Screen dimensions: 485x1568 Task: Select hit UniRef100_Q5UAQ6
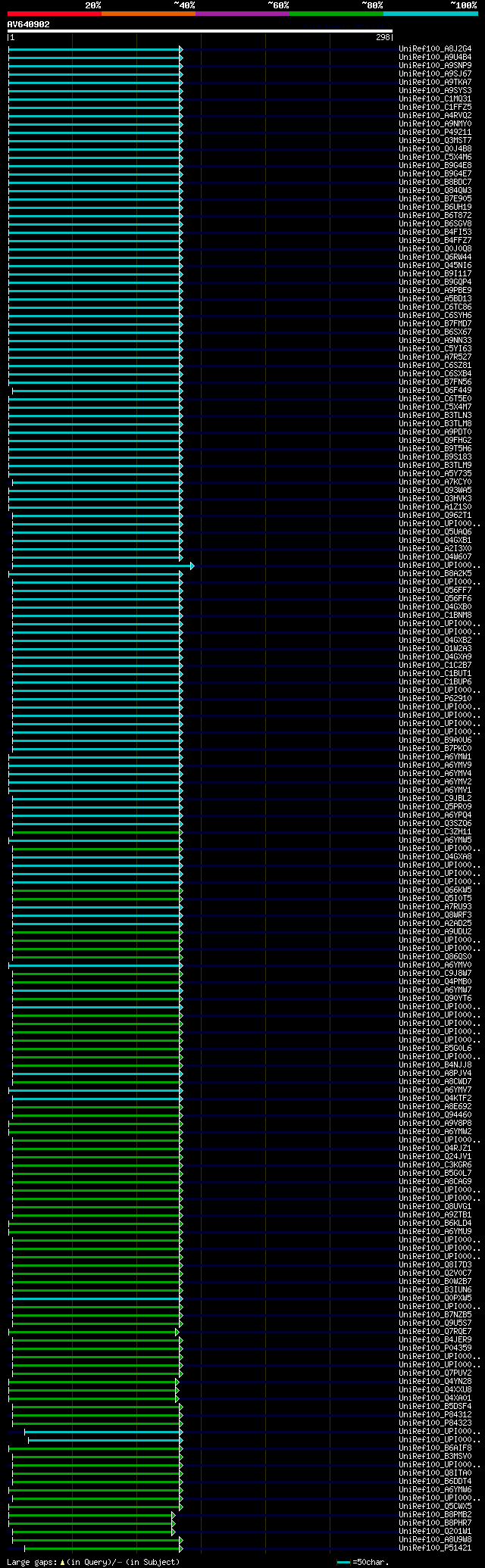(x=435, y=532)
